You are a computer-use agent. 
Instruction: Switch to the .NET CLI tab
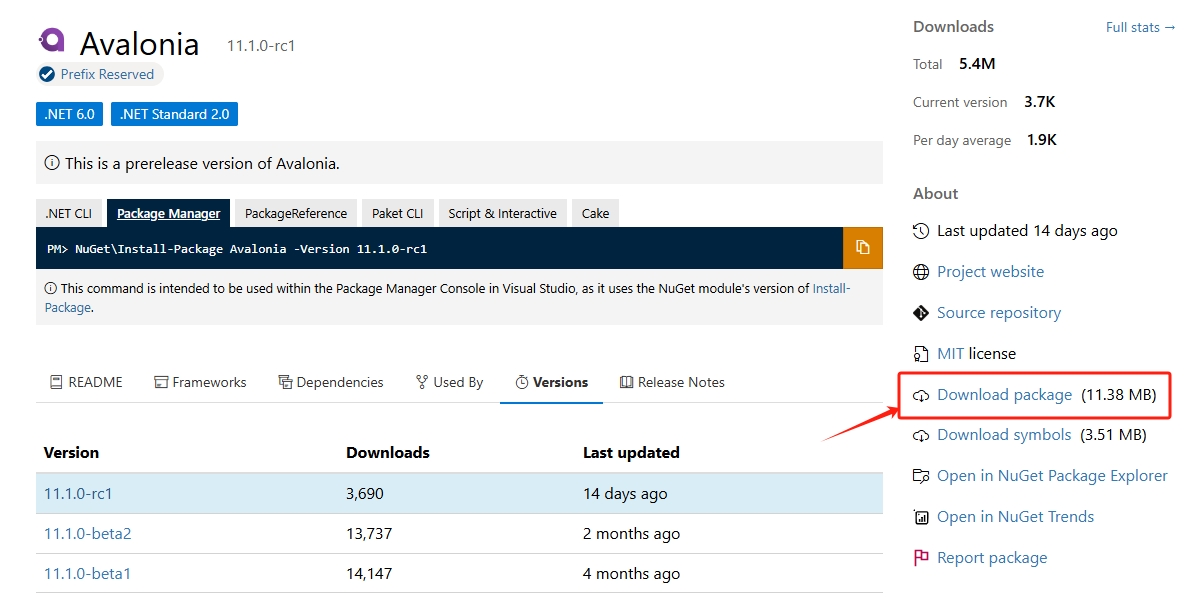(69, 213)
